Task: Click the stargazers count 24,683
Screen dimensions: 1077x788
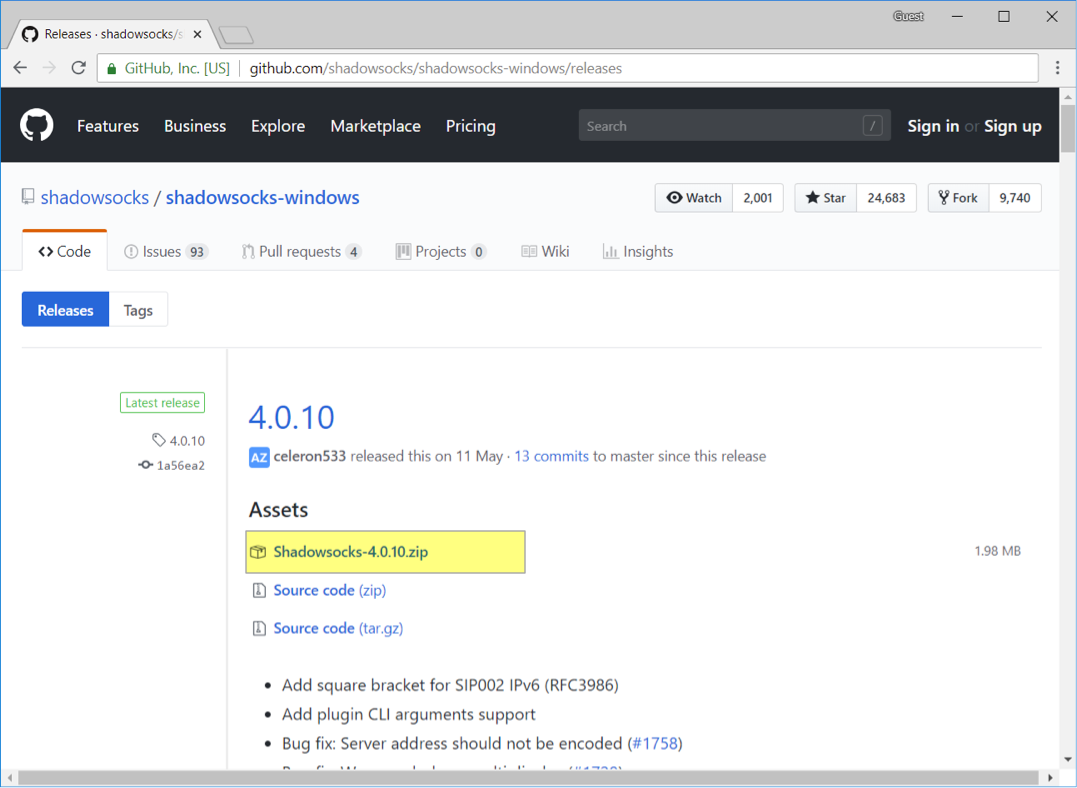Action: click(x=886, y=198)
